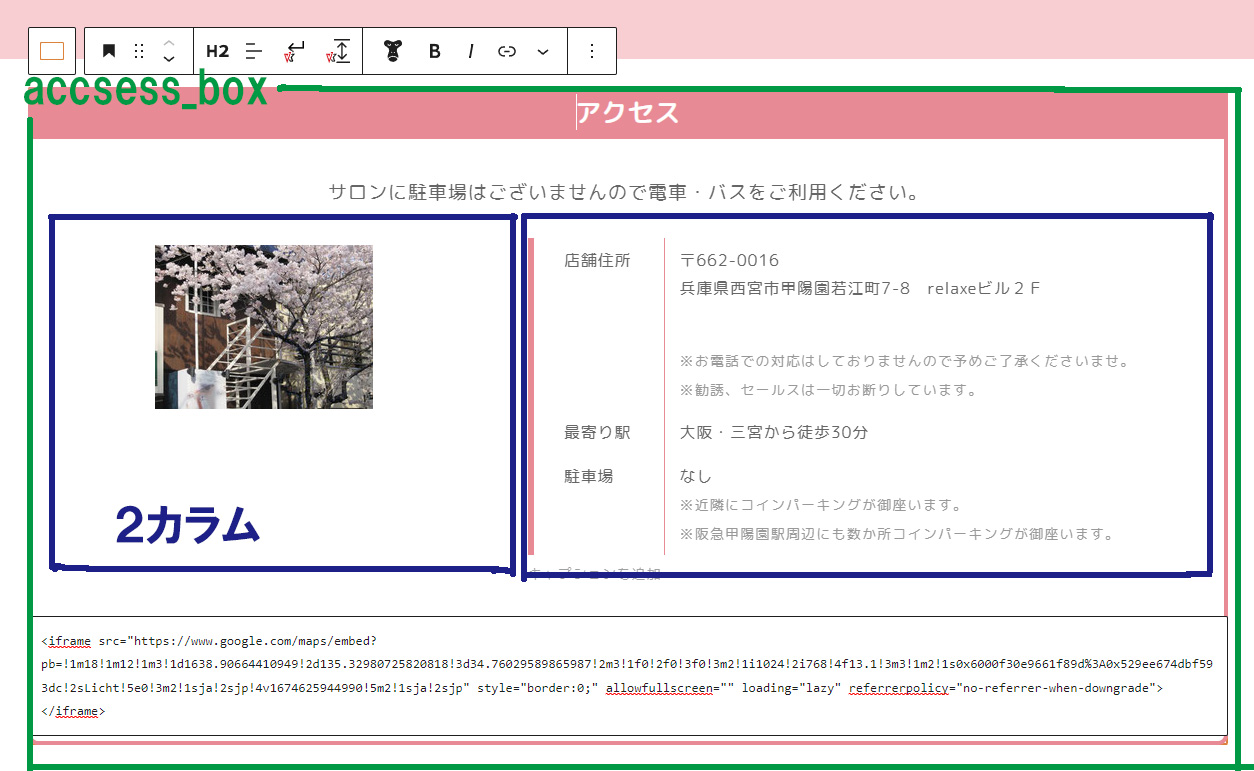The height and width of the screenshot is (771, 1254).
Task: Open the text alignment options
Action: 254,51
